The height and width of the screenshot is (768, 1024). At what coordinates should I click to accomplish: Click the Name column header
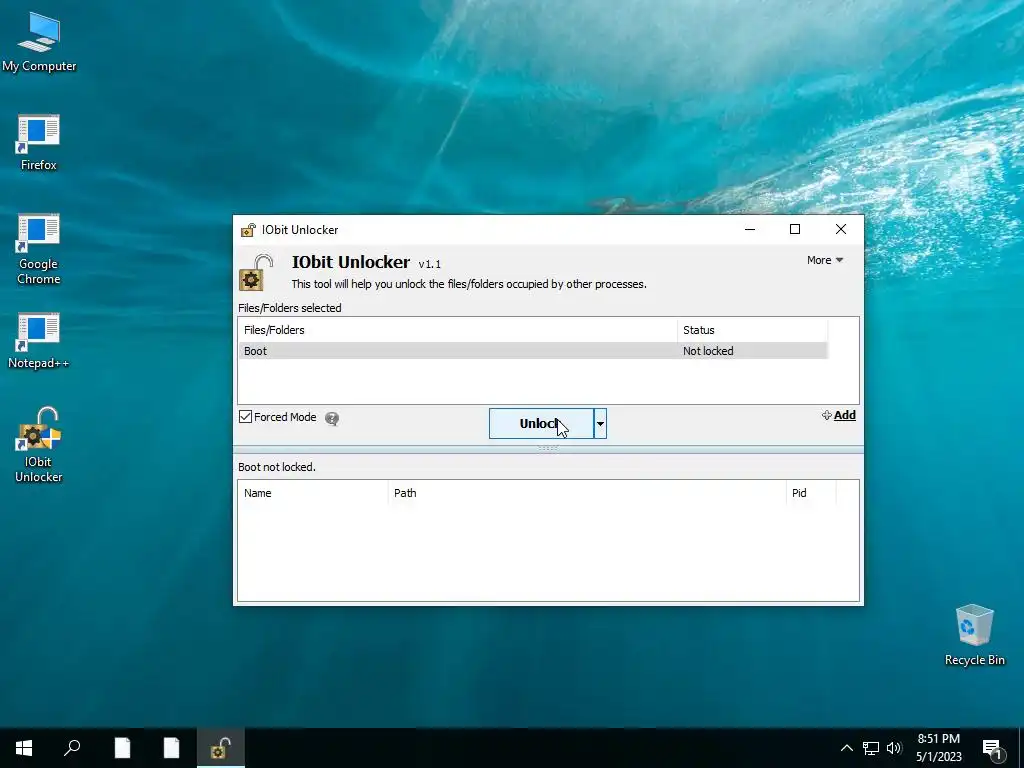[313, 493]
